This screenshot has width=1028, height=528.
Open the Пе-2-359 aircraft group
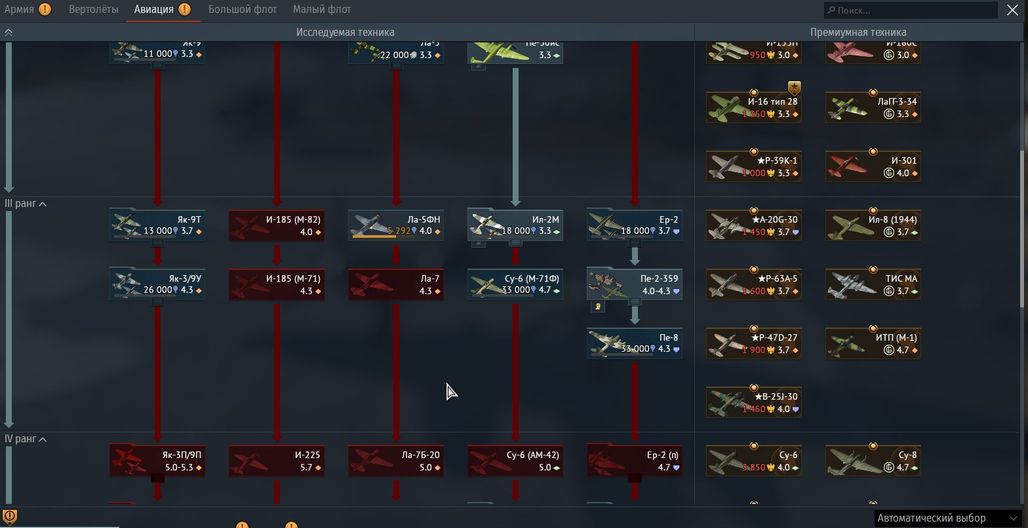tap(635, 284)
